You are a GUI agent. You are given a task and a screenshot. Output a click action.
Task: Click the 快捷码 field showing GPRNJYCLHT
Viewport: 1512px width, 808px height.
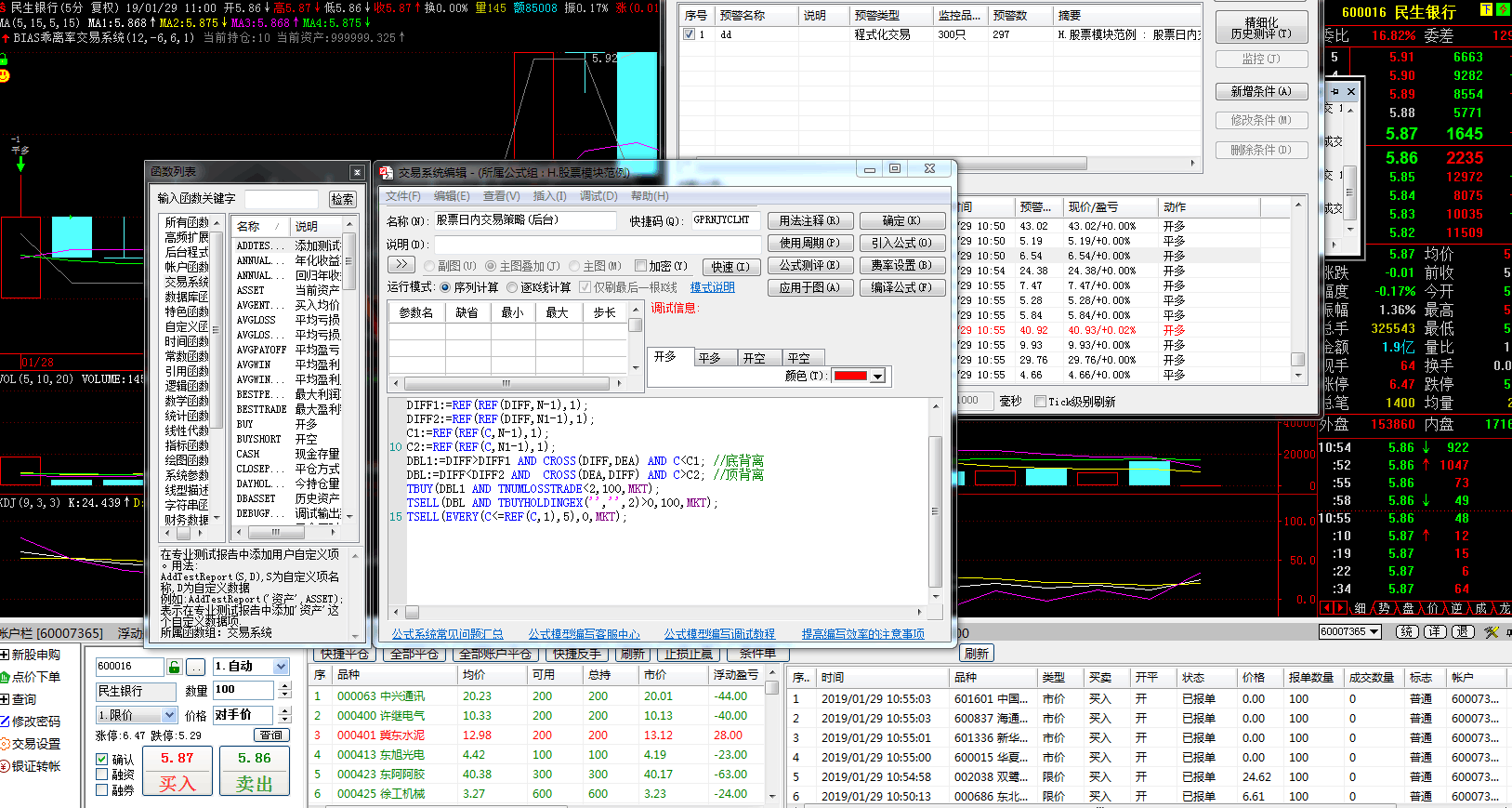(724, 220)
